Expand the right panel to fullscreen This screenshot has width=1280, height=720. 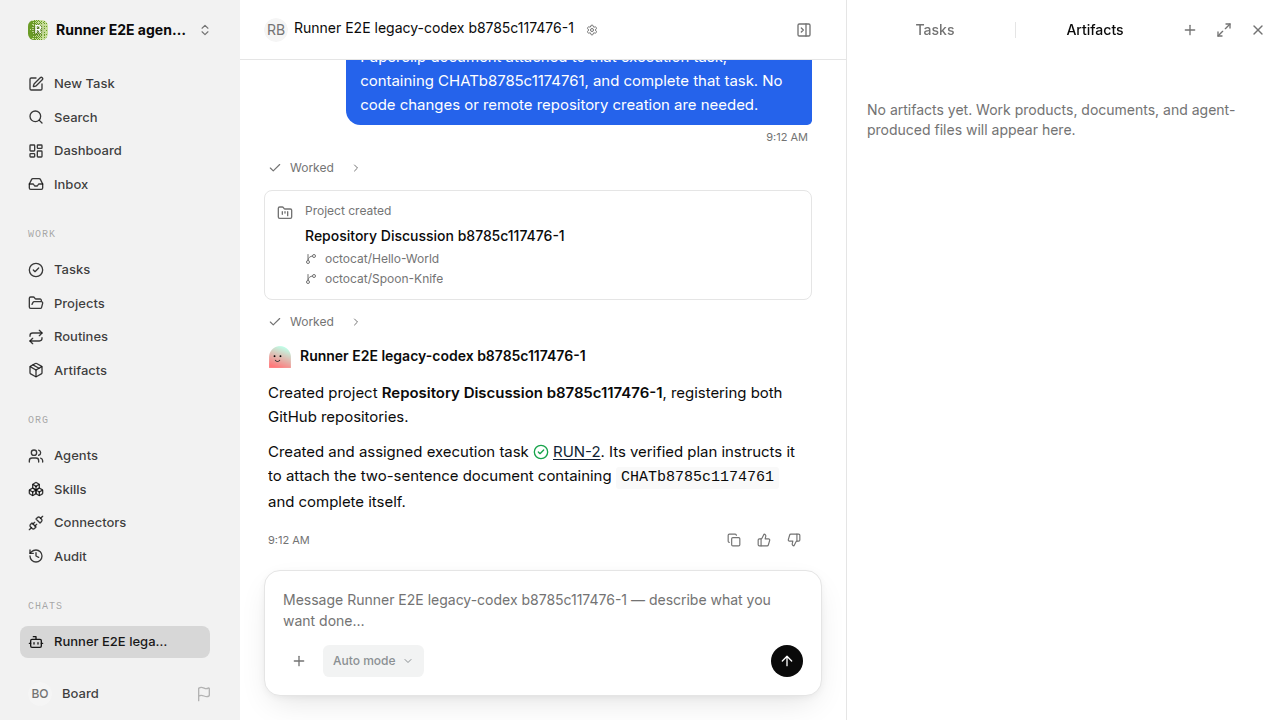(x=1224, y=30)
